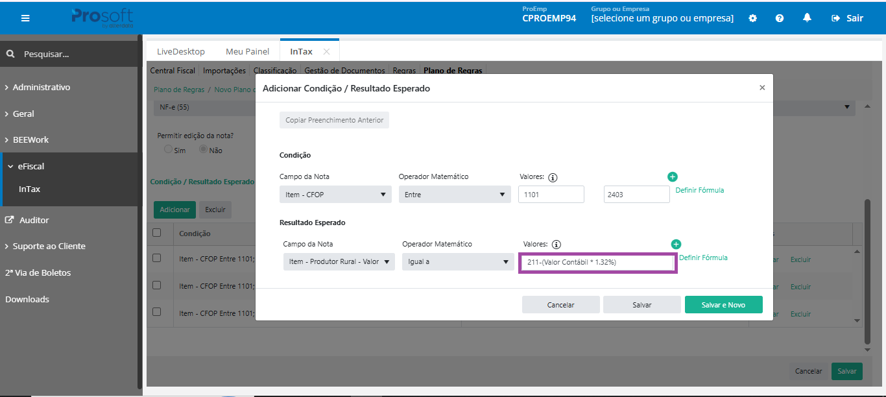This screenshot has width=886, height=397.
Task: Open the hamburger menu in the top bar
Action: 25,18
